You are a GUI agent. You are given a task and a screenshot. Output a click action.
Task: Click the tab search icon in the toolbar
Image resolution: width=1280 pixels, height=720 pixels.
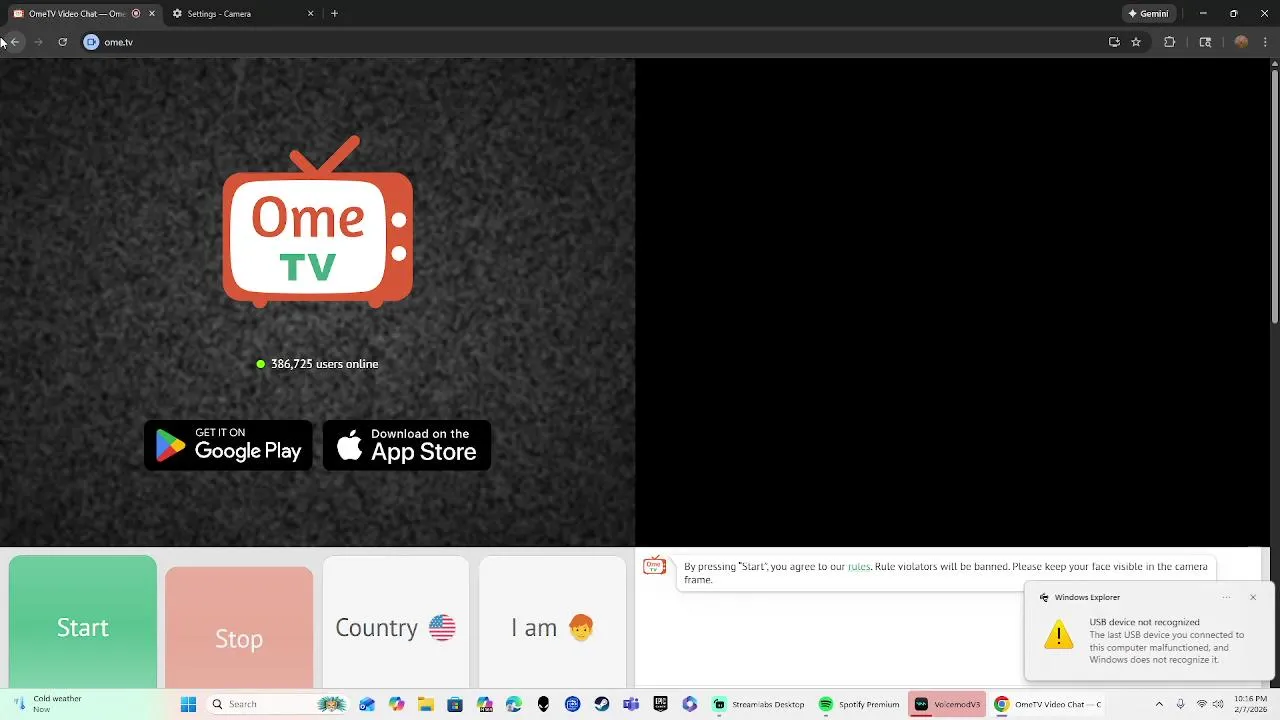1205,42
